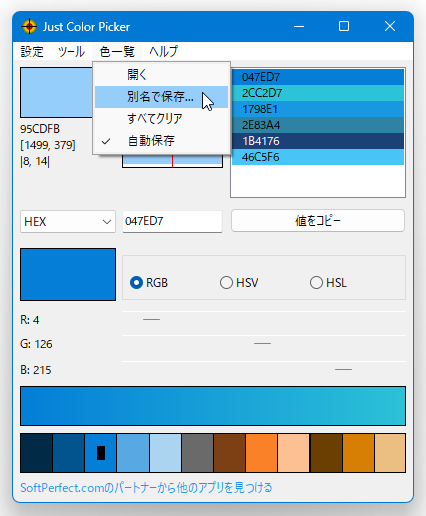Pick the dark brown-red palette swatch
Screen dimensions: 426x516
(230, 453)
